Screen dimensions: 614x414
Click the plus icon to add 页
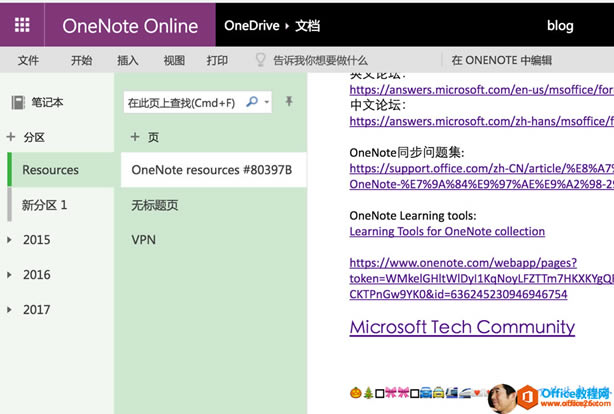tap(135, 137)
